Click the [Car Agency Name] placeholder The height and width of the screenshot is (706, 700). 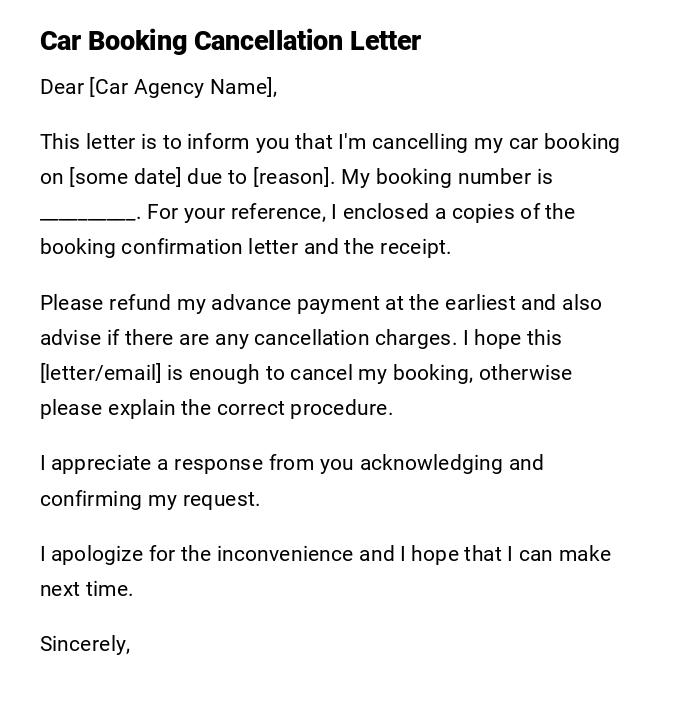pos(181,87)
